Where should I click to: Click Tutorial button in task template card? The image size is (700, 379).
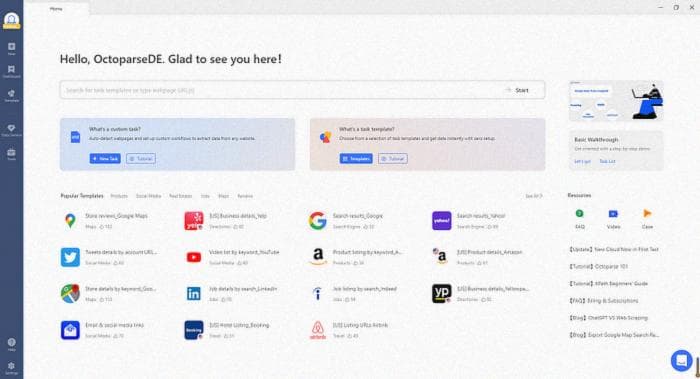coord(393,158)
